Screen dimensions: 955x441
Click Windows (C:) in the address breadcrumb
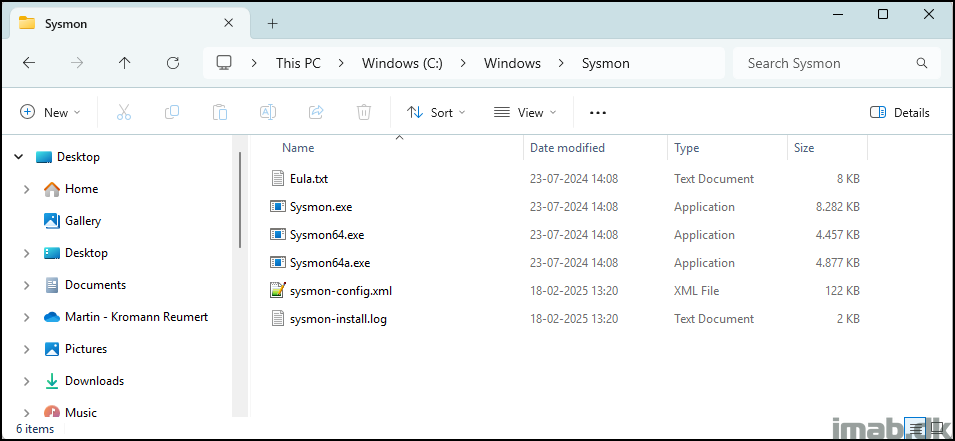pos(402,63)
